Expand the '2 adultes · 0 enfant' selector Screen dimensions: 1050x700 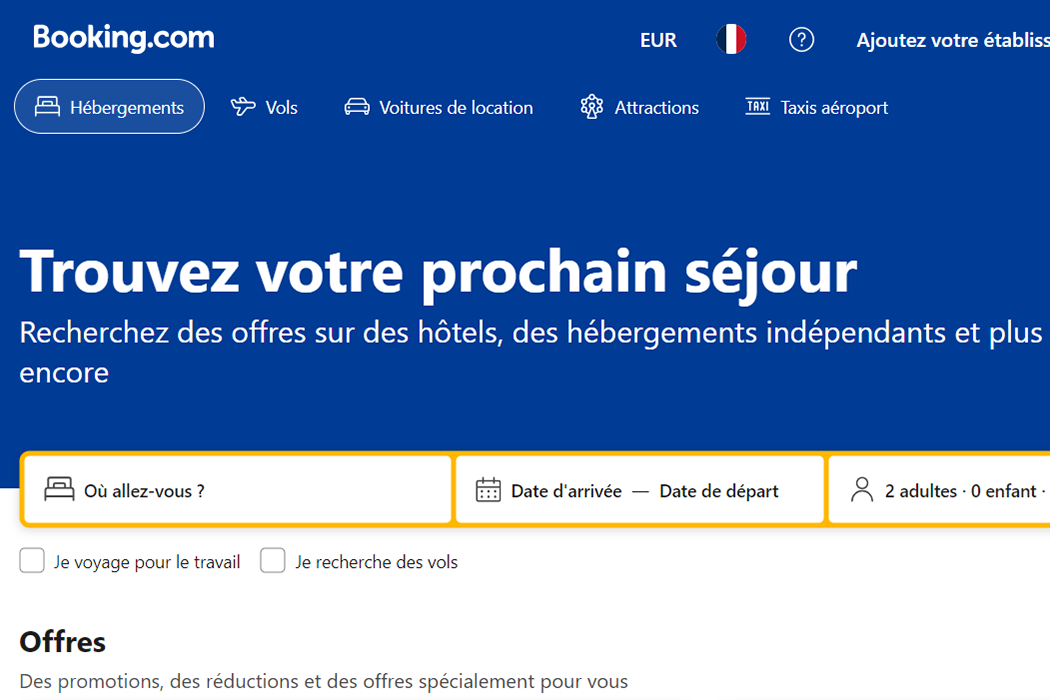tap(939, 490)
